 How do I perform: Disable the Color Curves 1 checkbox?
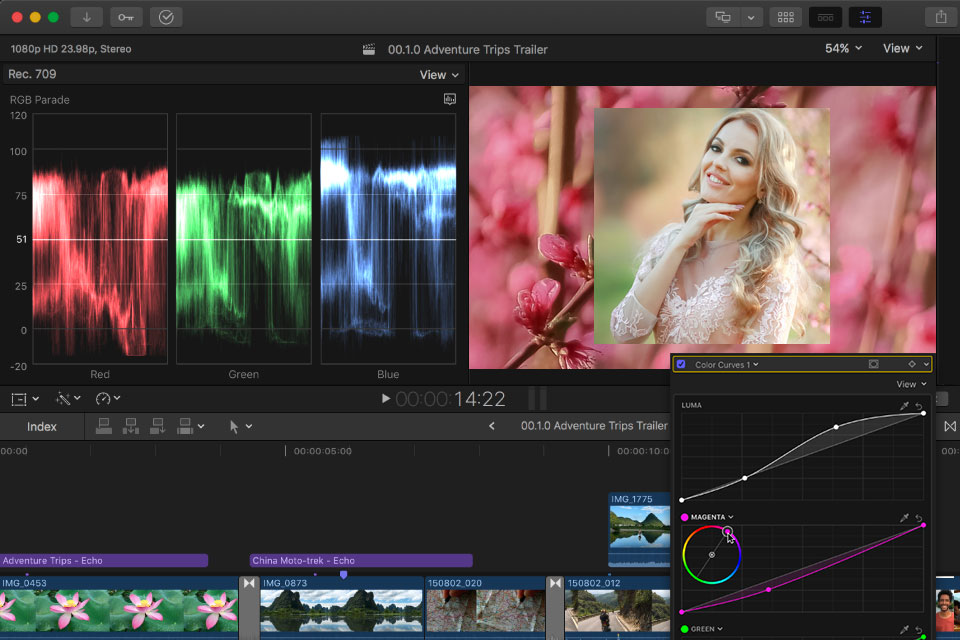point(682,365)
